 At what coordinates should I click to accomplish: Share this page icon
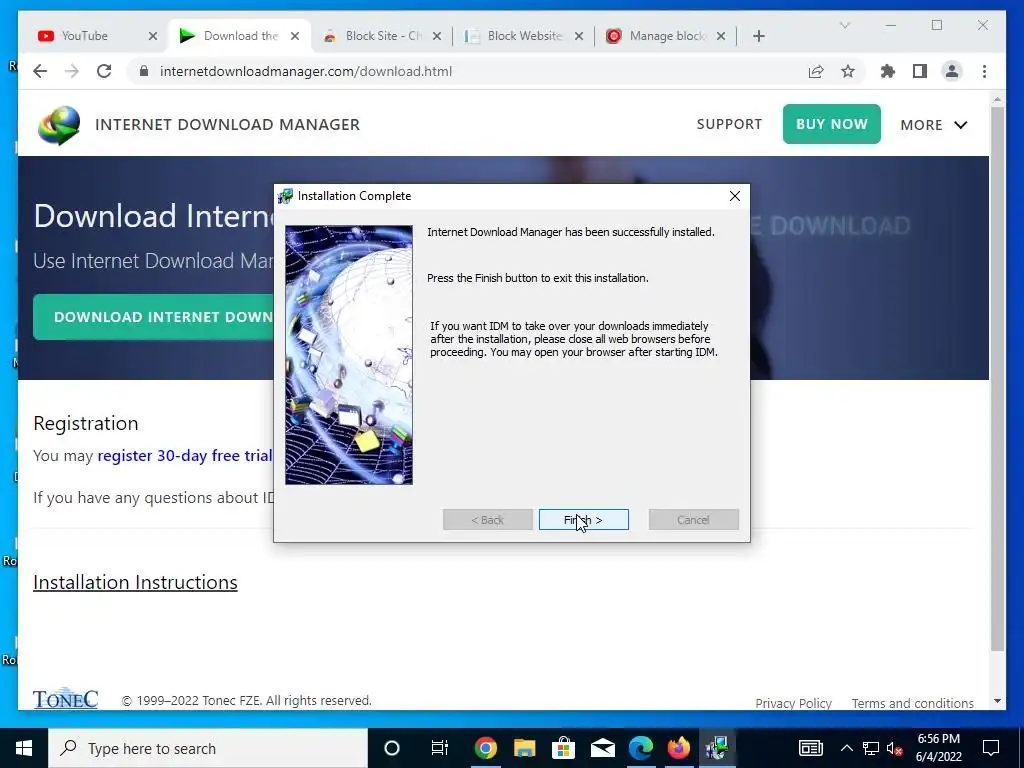click(x=816, y=71)
